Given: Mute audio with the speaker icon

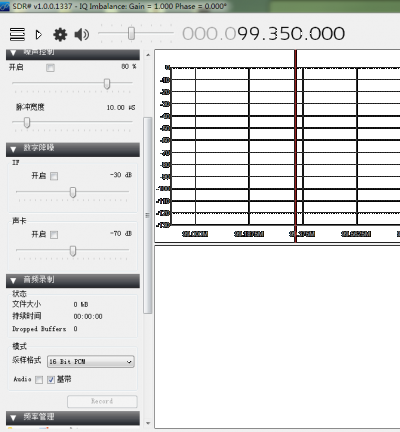Looking at the screenshot, I should tap(82, 34).
